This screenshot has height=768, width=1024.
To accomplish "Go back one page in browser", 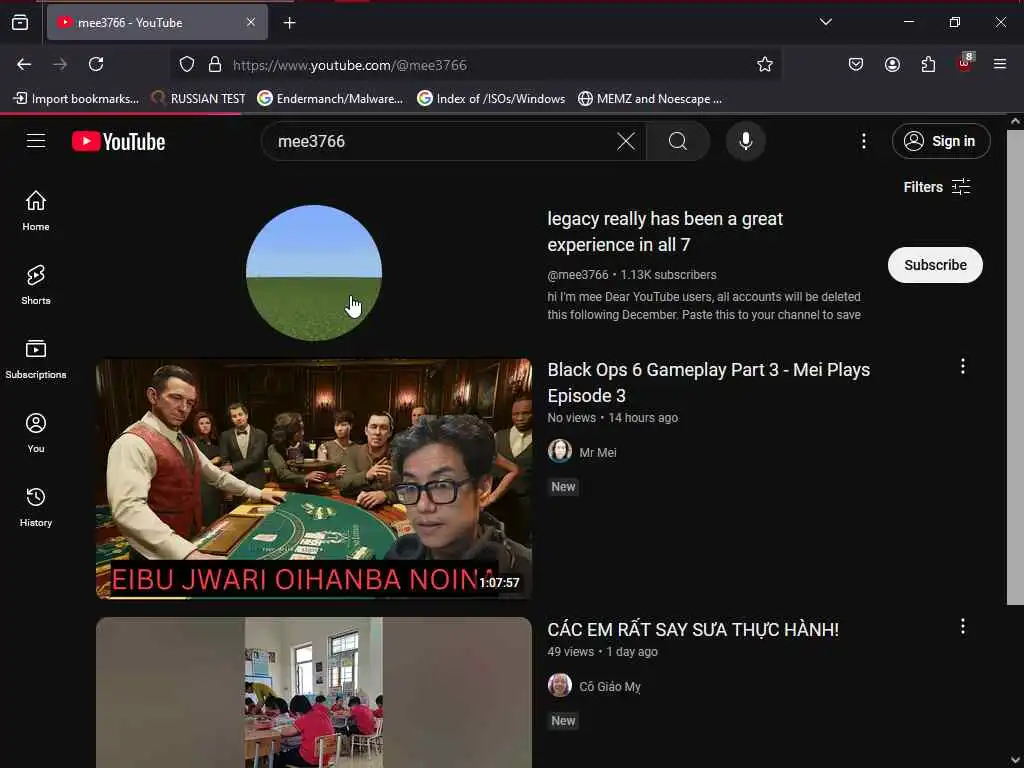I will pos(24,64).
